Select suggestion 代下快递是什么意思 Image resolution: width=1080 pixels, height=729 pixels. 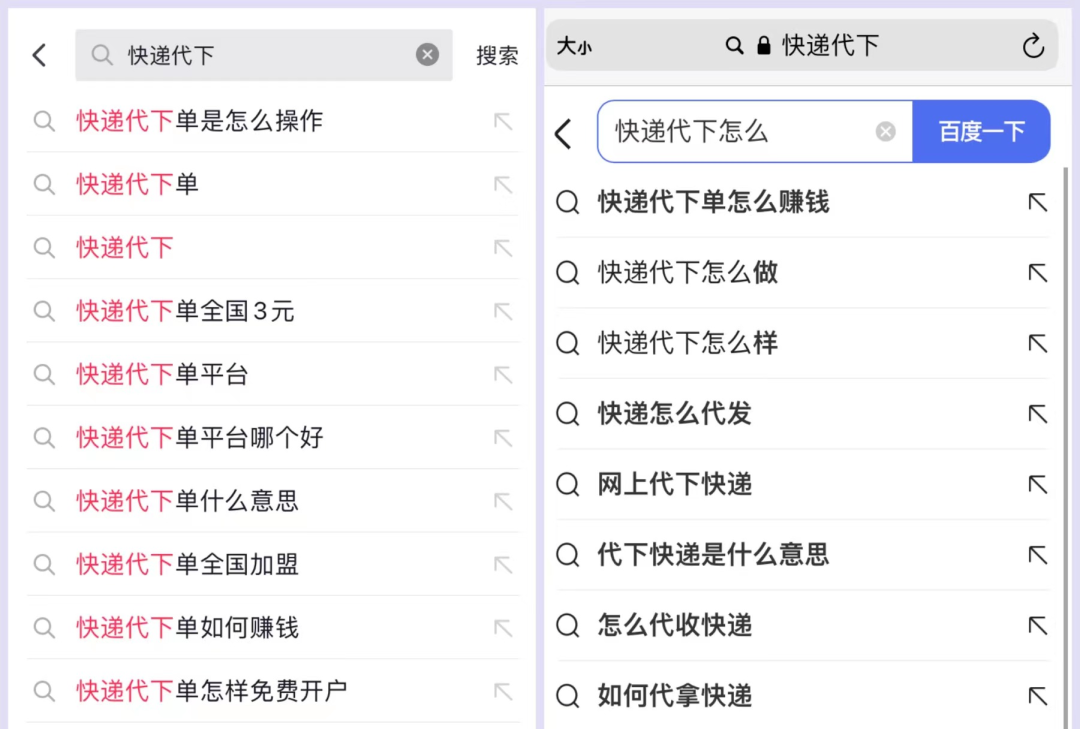(802, 555)
